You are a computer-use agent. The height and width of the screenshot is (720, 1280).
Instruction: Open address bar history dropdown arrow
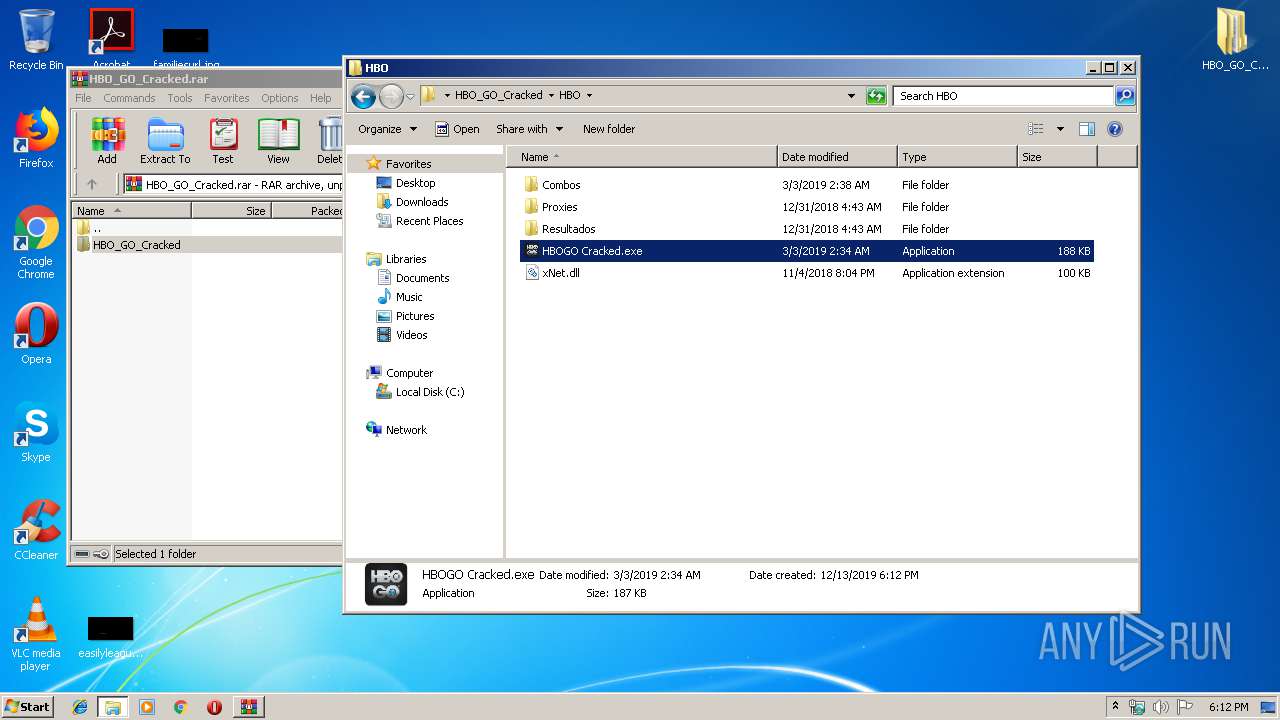click(x=851, y=96)
